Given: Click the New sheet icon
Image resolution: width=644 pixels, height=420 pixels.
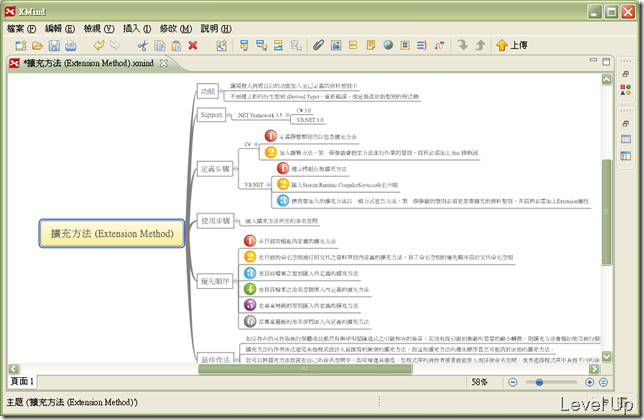Looking at the screenshot, I should pos(221,45).
